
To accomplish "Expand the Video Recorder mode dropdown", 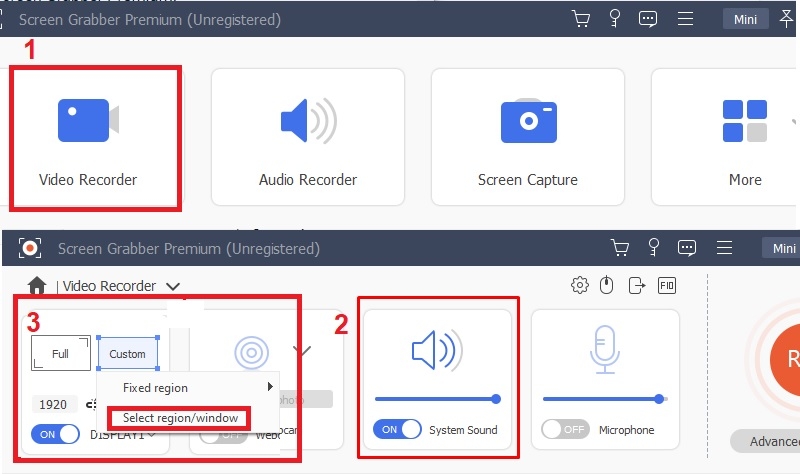I will (x=173, y=287).
